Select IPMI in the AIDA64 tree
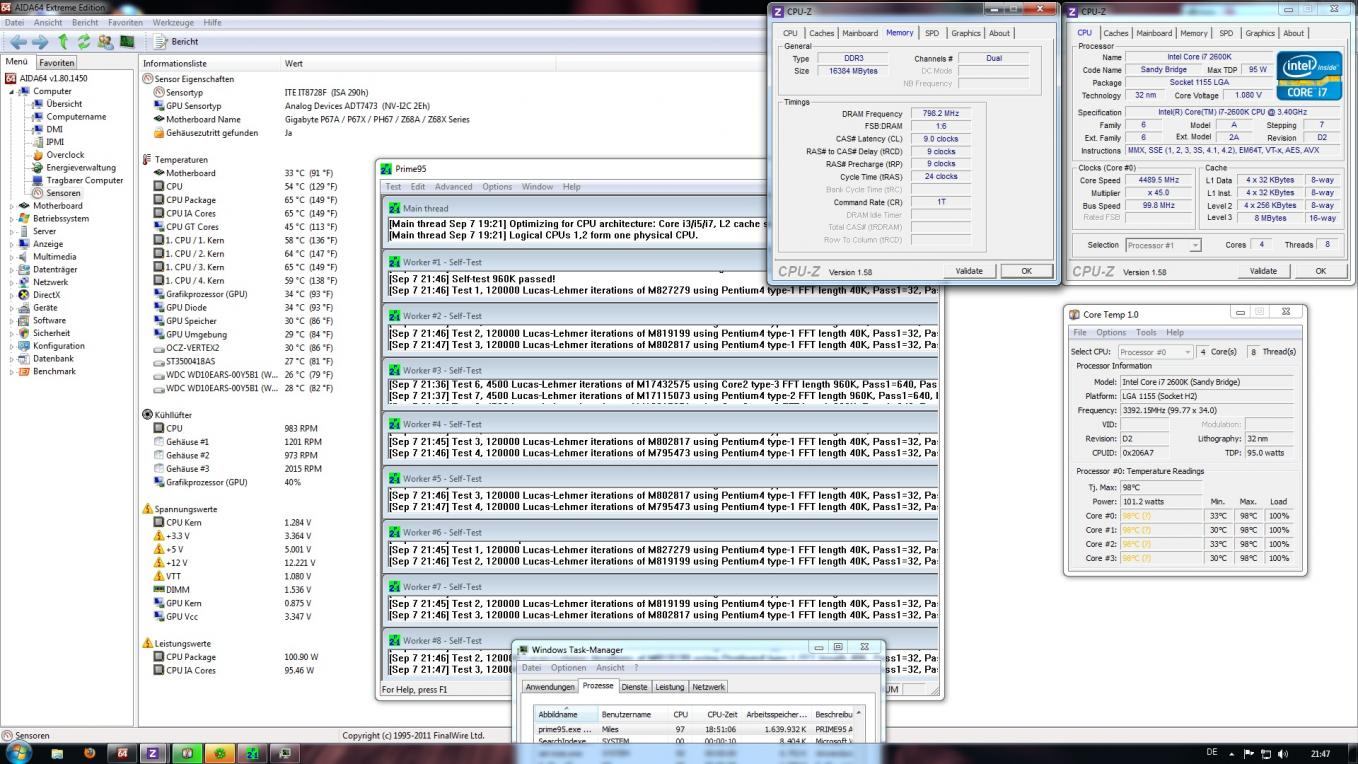This screenshot has width=1358, height=764. pos(54,142)
